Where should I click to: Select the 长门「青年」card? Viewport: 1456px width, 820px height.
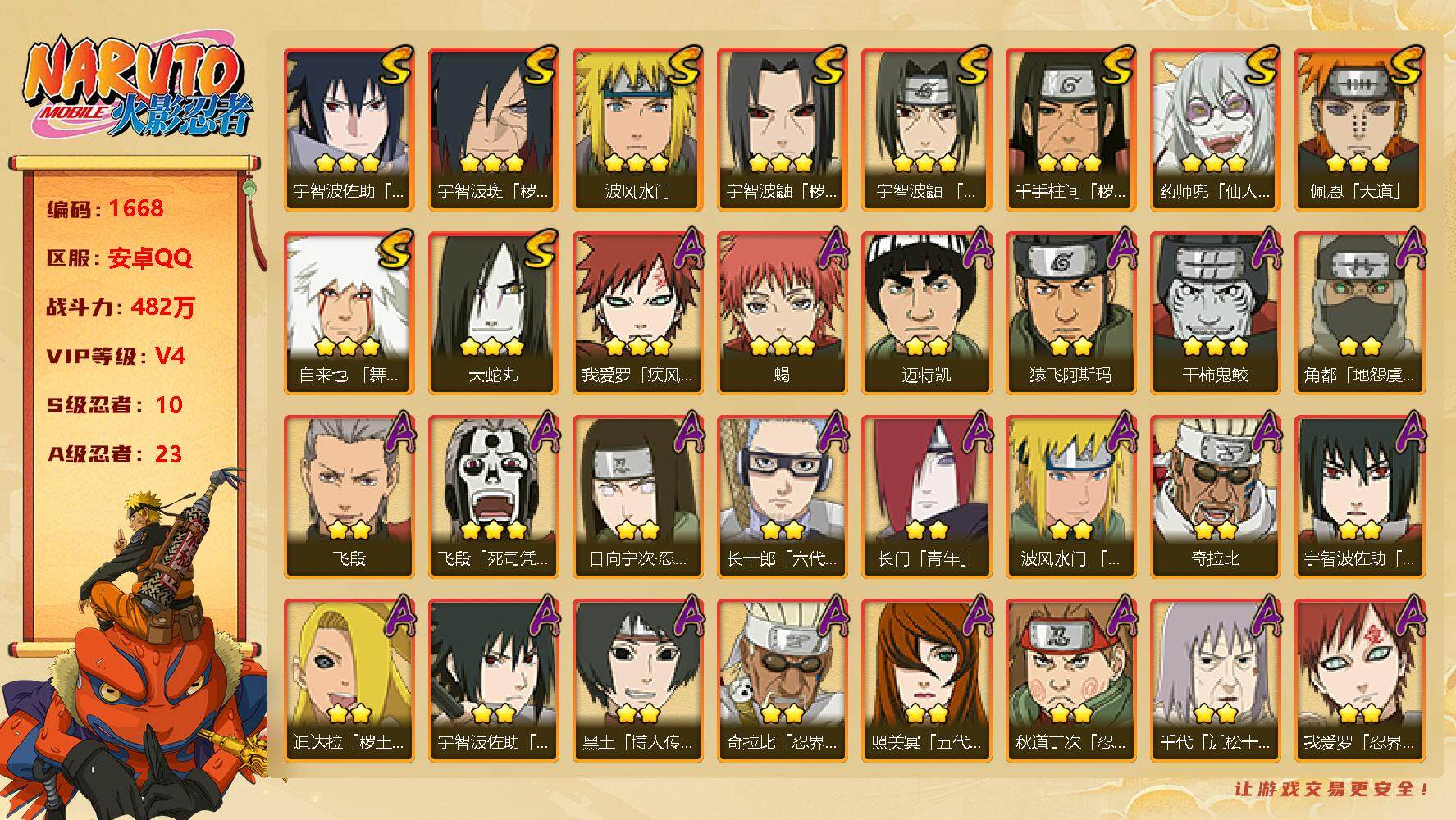926,497
